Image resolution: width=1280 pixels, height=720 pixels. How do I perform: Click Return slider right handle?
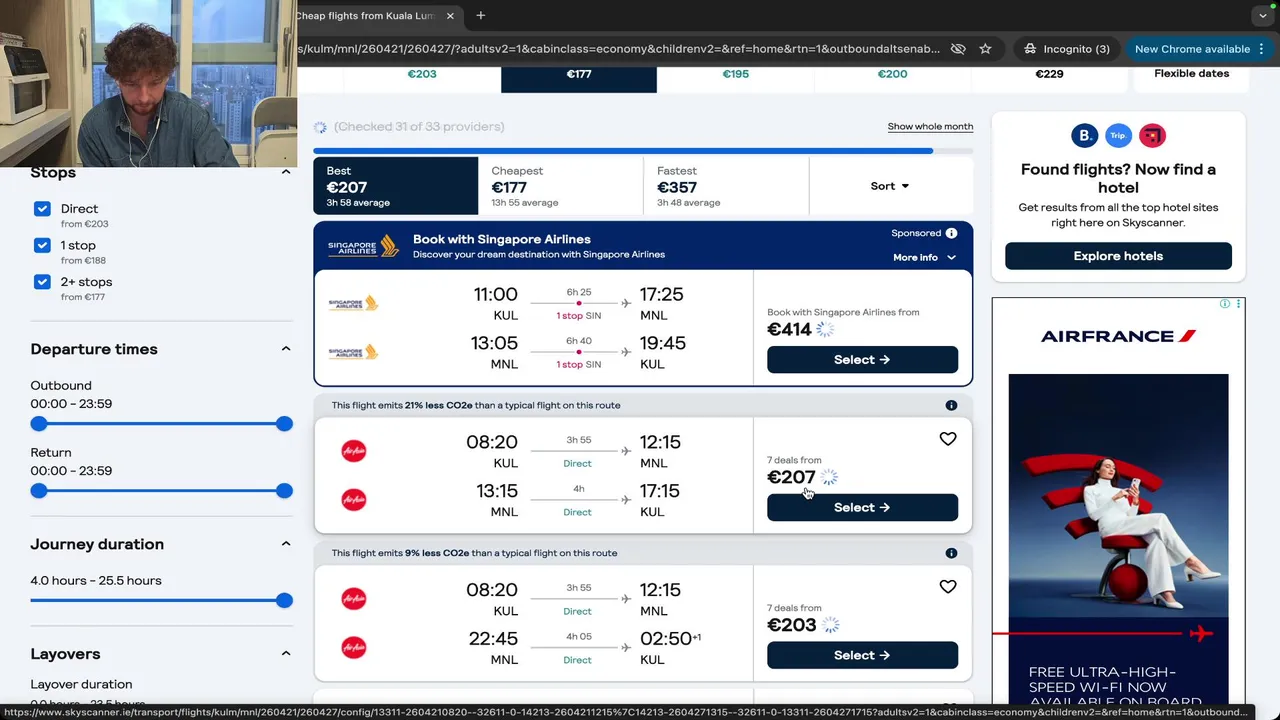[285, 491]
